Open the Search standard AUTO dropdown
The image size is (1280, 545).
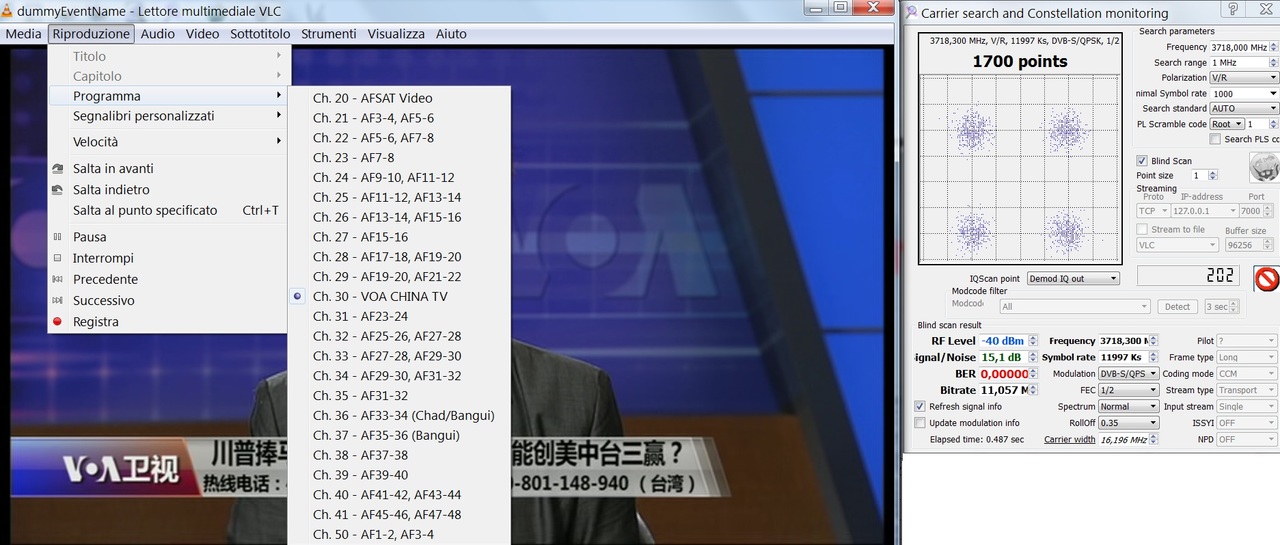pos(1243,108)
